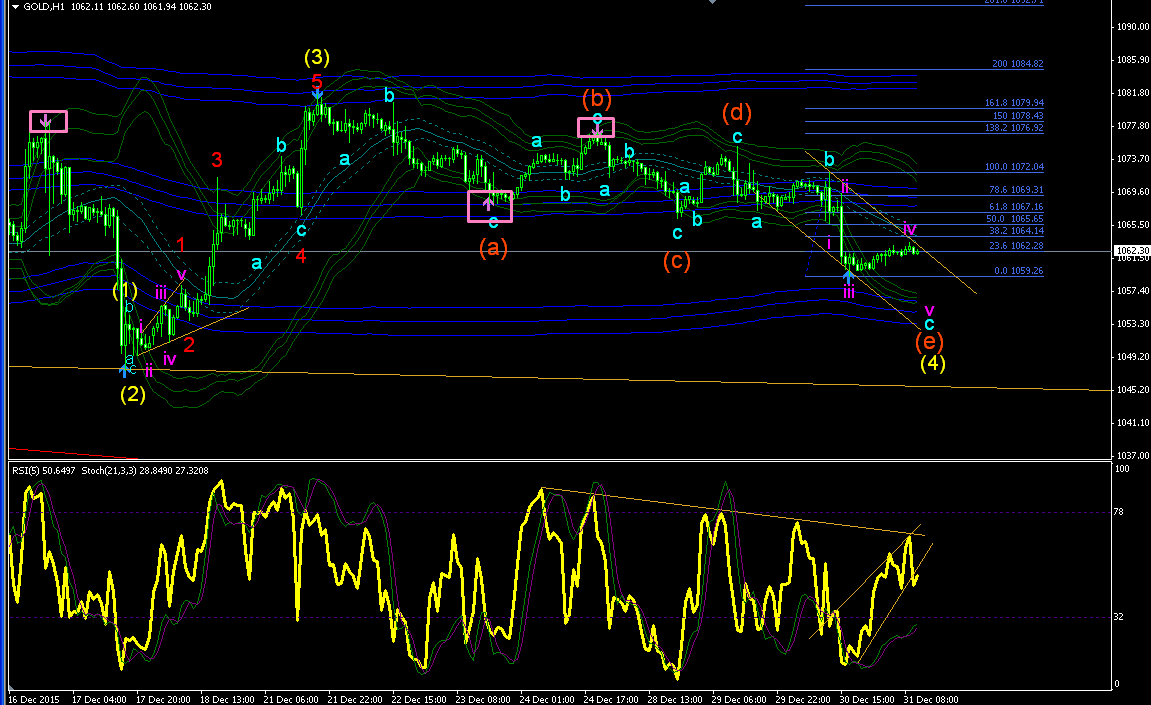
Task: Click the red wave label 1
Action: point(181,245)
